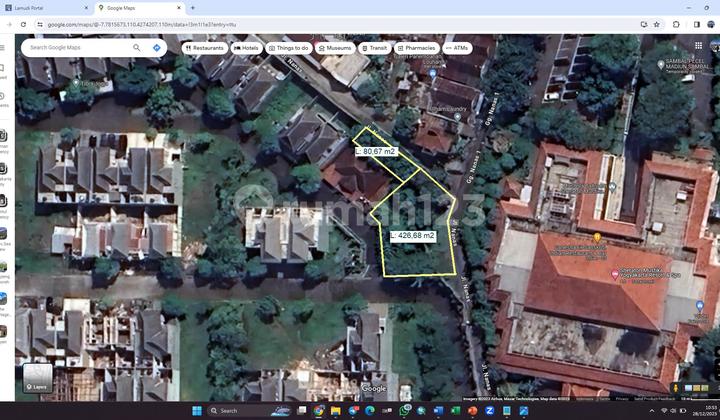Click the install app icon in address bar

tap(644, 24)
